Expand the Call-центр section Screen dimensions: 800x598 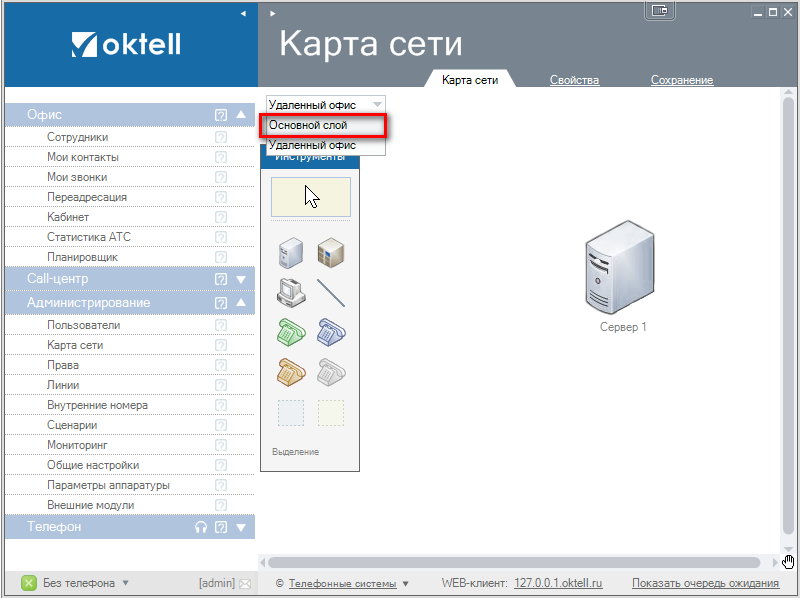[241, 279]
